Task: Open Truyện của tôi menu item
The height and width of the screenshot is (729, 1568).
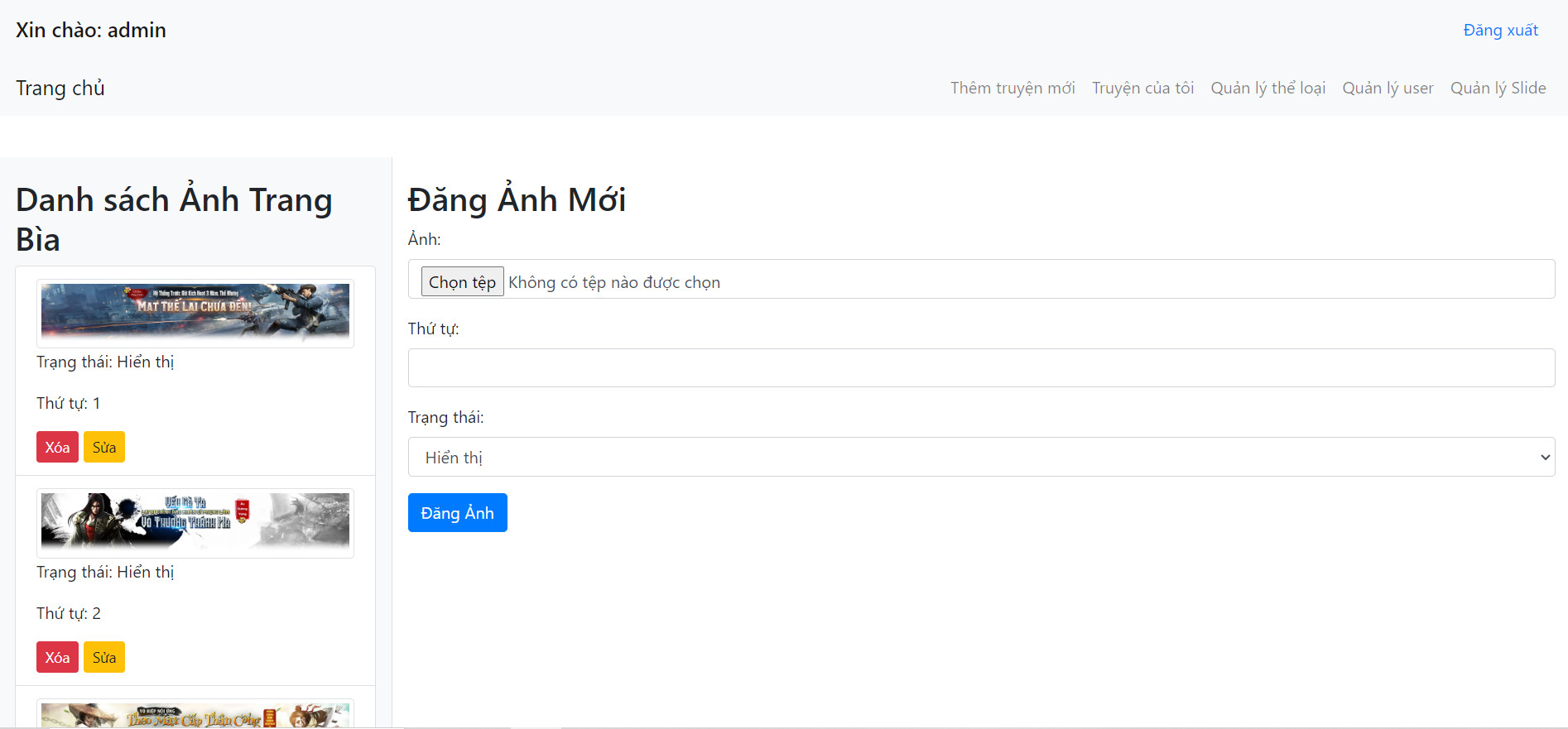Action: (x=1142, y=88)
